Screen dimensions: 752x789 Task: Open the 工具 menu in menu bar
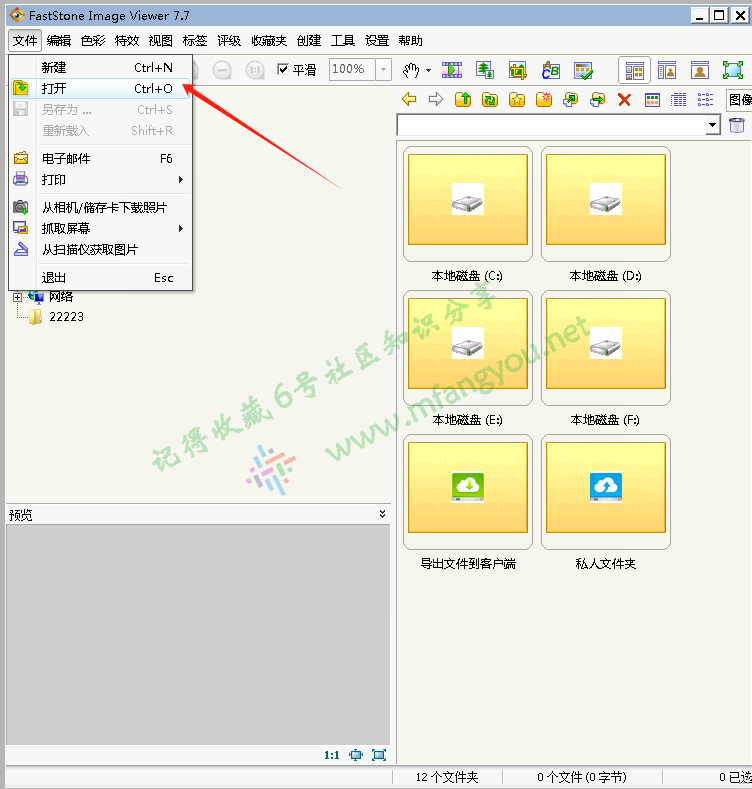pyautogui.click(x=343, y=41)
